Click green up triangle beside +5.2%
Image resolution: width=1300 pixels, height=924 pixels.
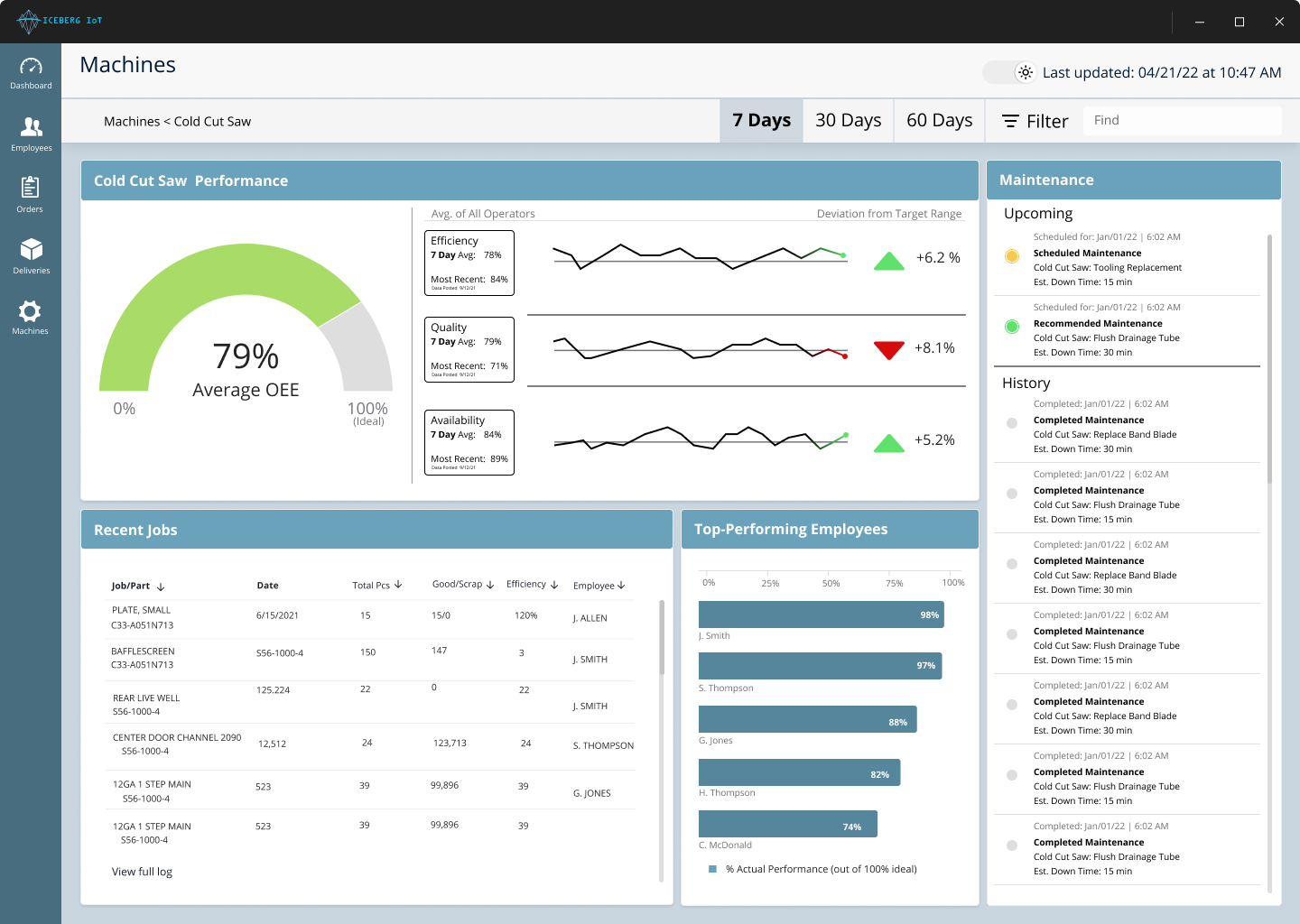[x=889, y=443]
